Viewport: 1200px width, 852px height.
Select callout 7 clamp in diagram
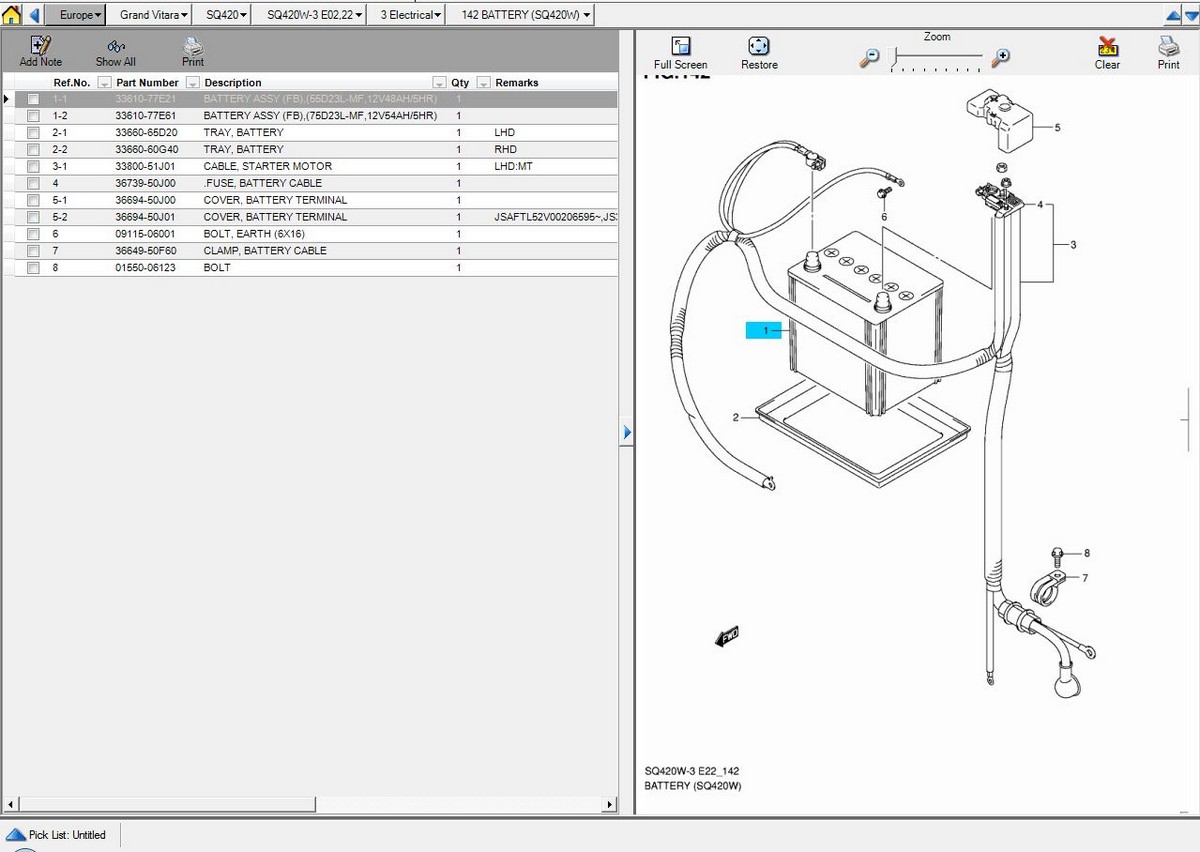pyautogui.click(x=1085, y=577)
